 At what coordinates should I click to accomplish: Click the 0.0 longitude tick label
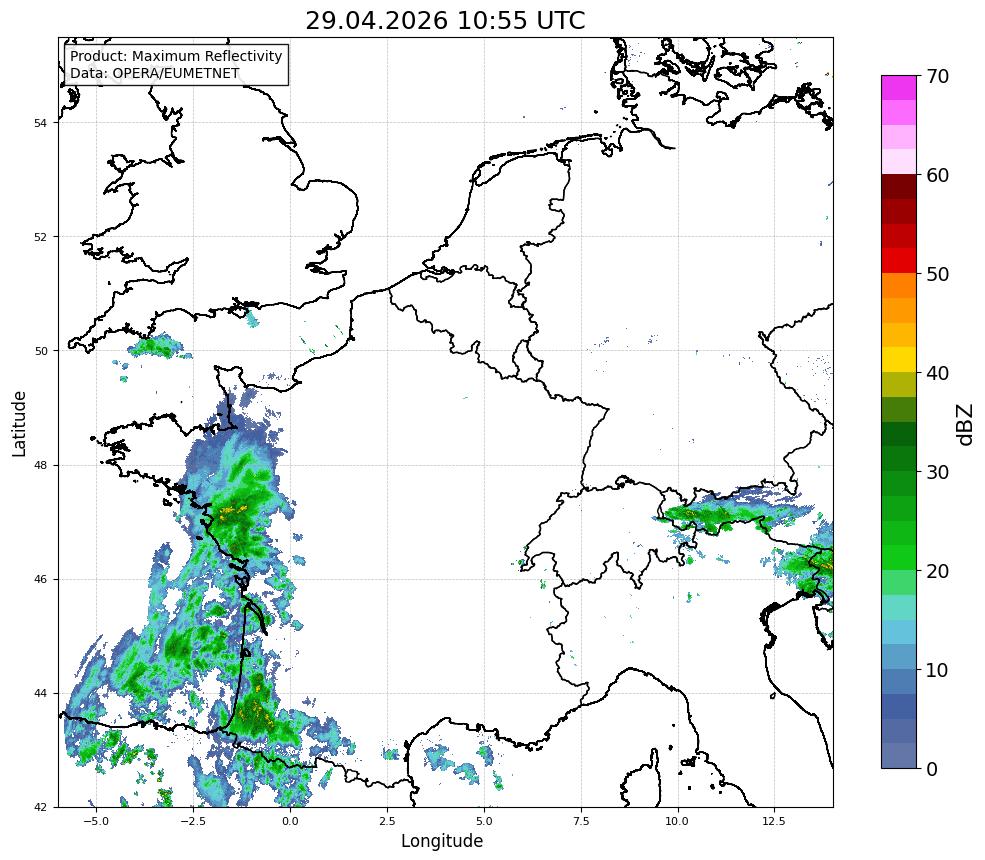290,820
